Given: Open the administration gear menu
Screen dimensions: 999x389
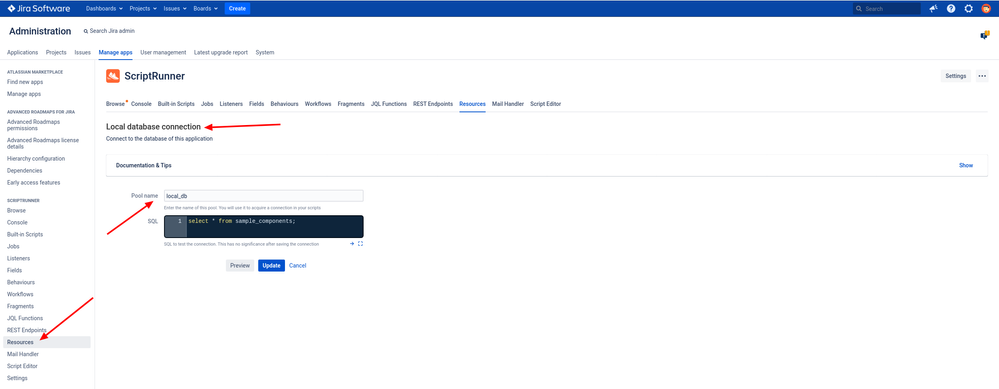Looking at the screenshot, I should (x=968, y=9).
